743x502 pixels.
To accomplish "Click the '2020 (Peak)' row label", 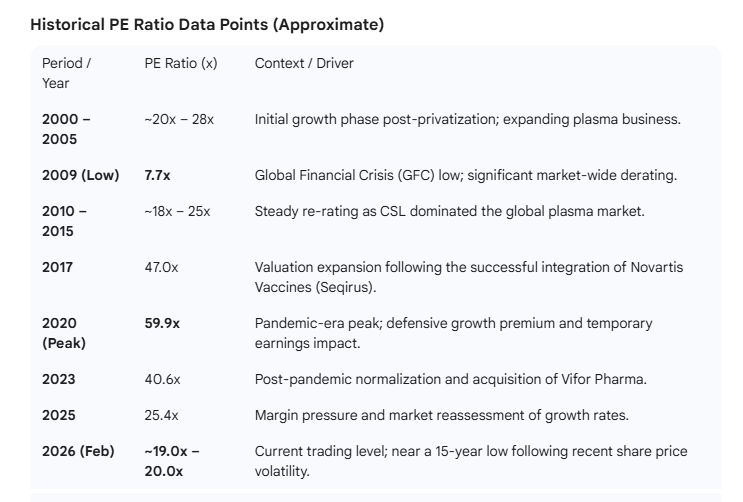I will tap(64, 333).
